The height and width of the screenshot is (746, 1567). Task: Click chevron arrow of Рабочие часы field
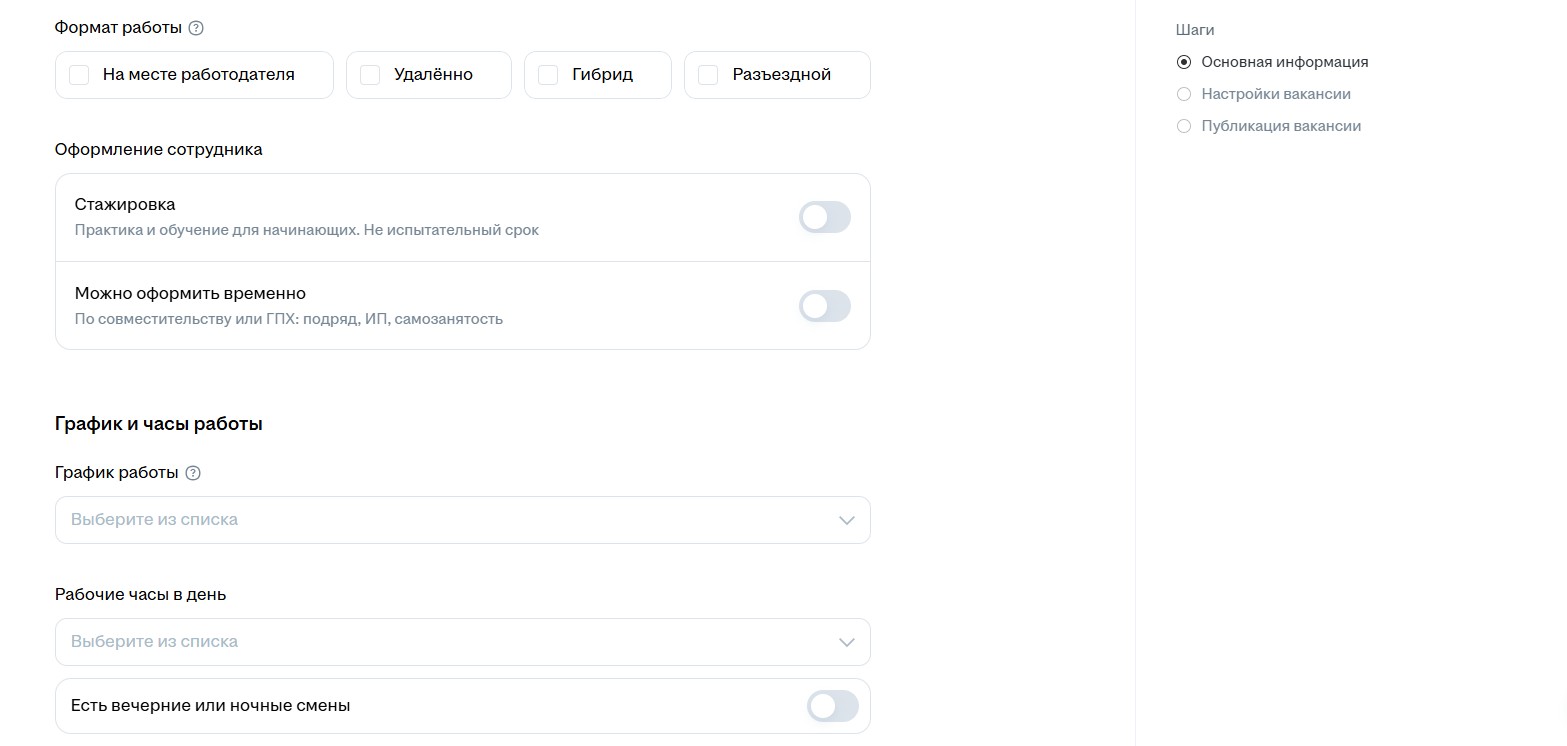(846, 642)
